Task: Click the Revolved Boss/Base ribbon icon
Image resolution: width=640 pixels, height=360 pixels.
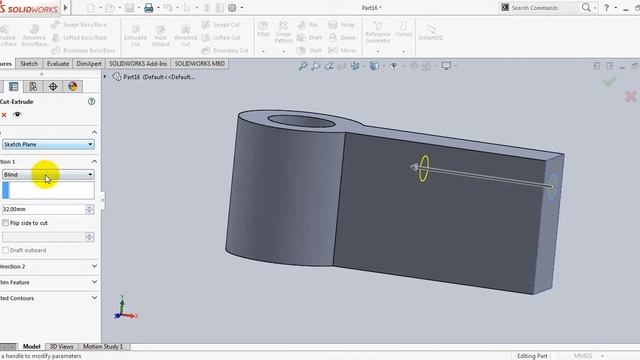Action: (x=34, y=35)
